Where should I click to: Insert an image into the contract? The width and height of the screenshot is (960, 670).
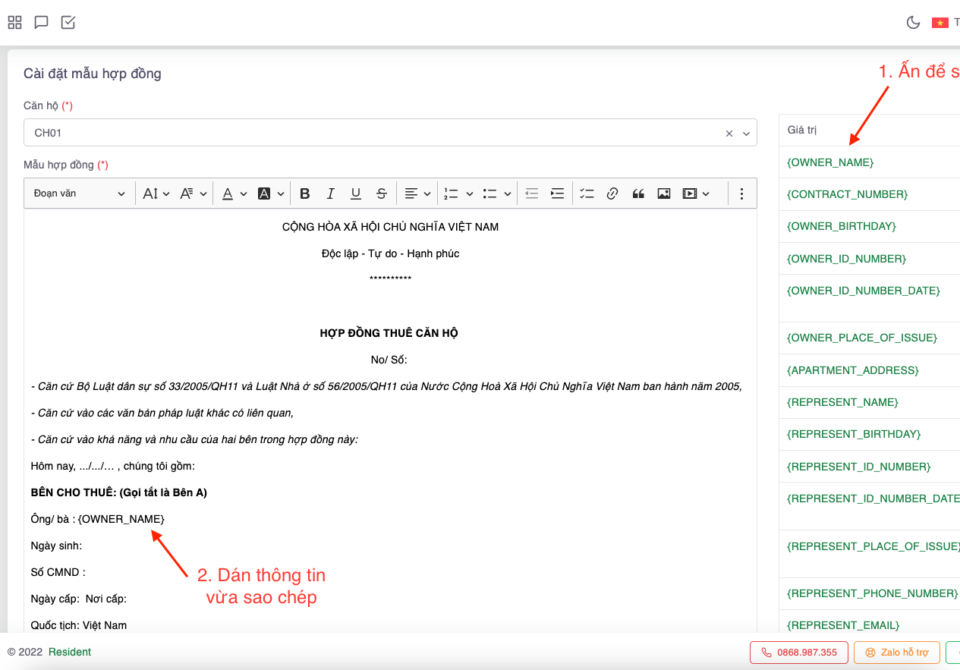(x=664, y=194)
